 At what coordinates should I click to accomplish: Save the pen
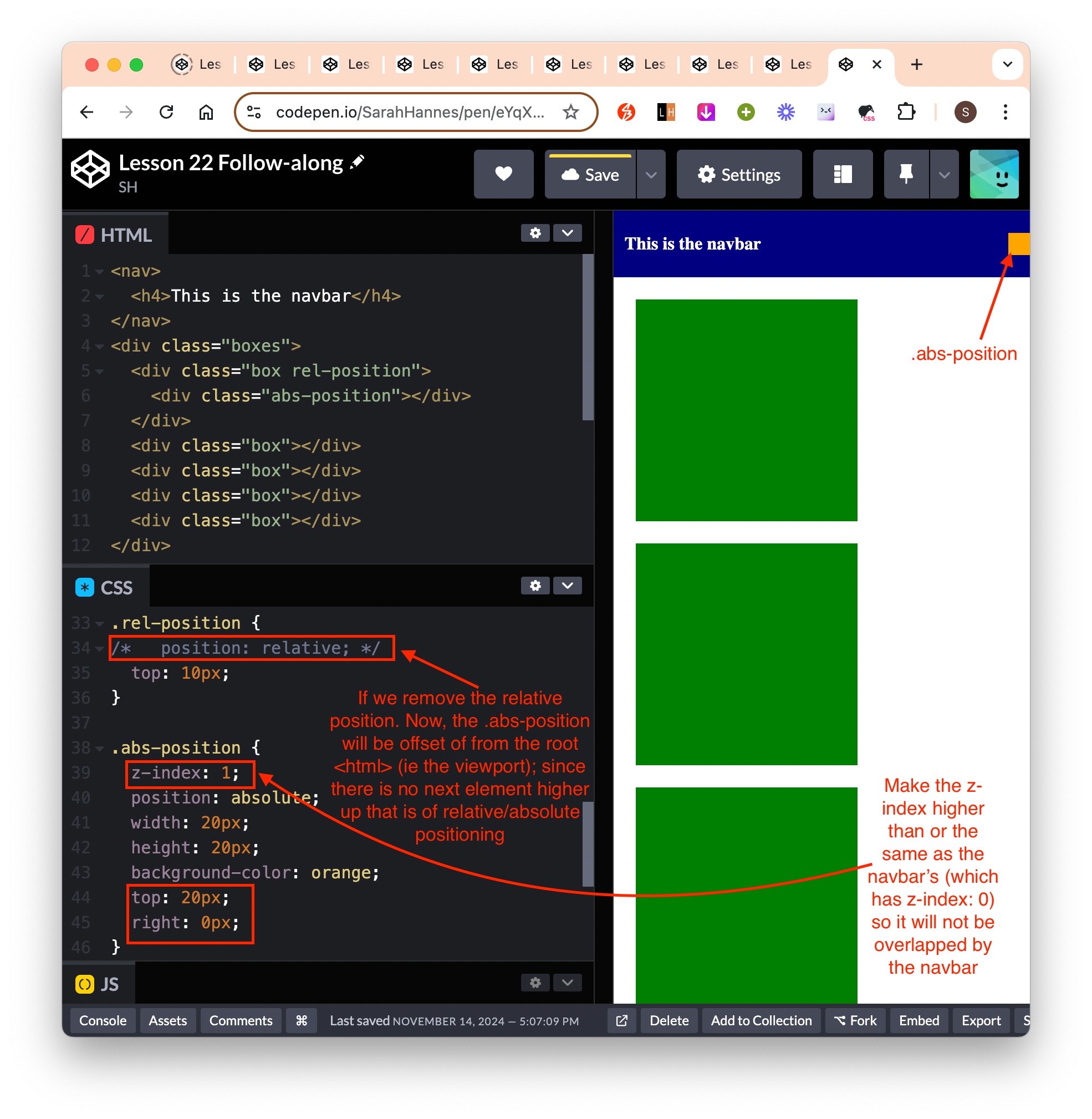590,174
